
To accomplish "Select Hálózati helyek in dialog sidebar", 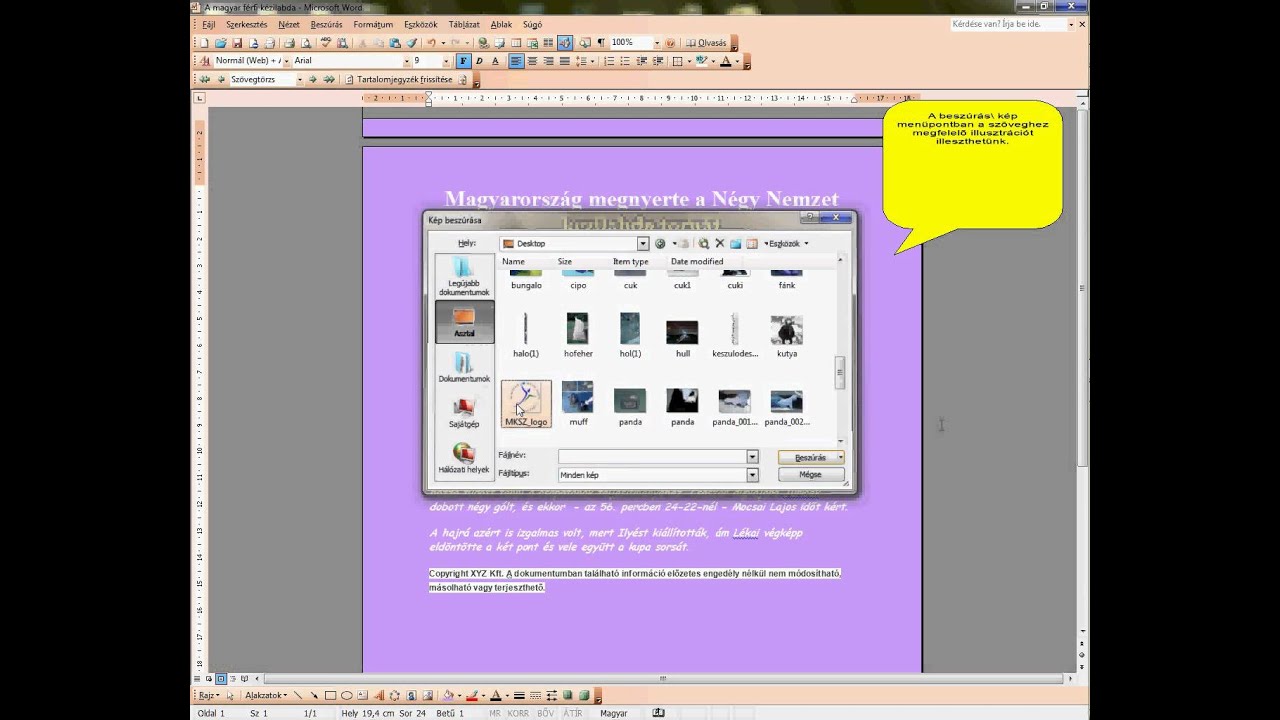I will 464,458.
